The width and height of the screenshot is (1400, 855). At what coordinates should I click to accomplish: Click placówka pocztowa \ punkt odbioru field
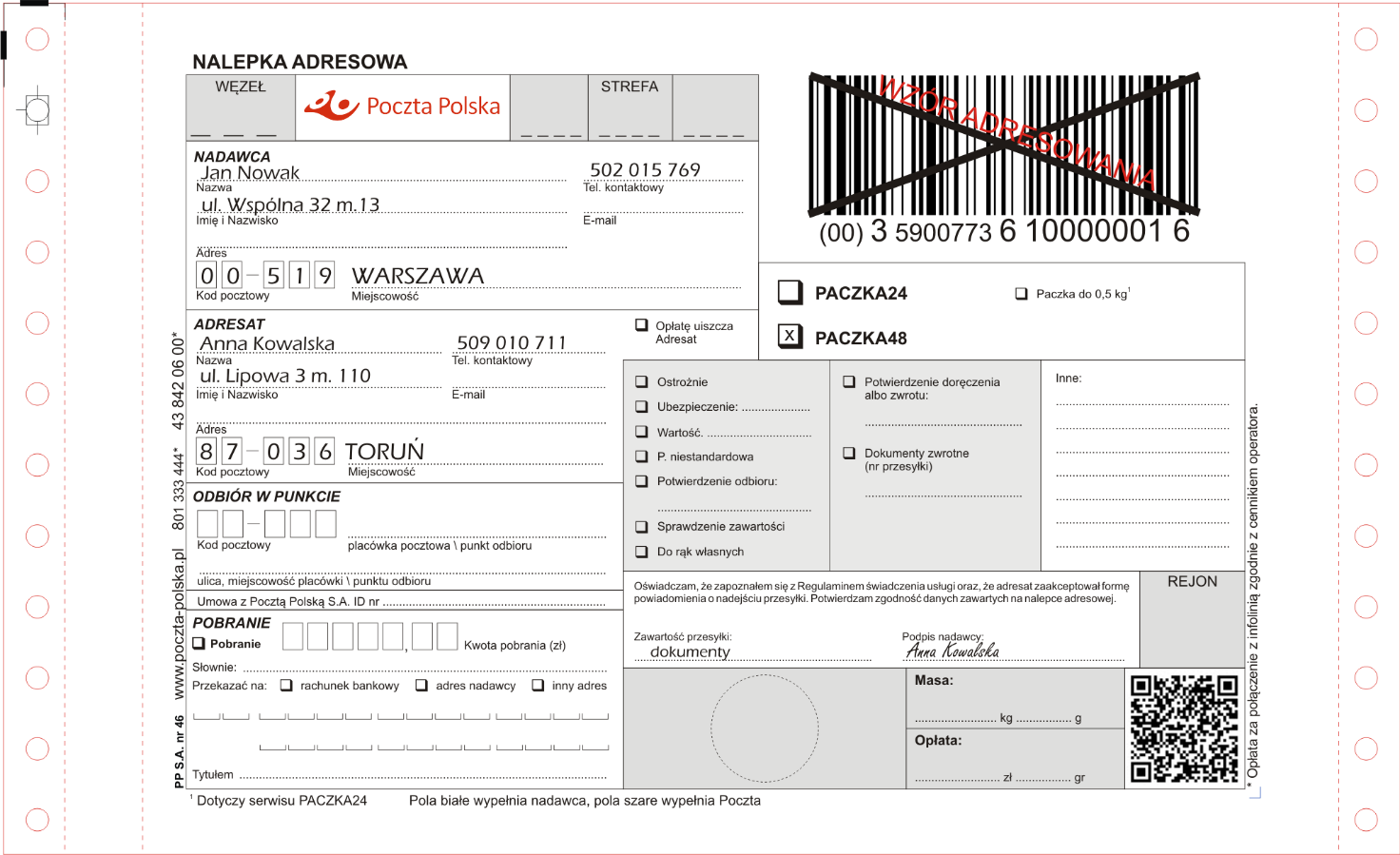tap(476, 529)
